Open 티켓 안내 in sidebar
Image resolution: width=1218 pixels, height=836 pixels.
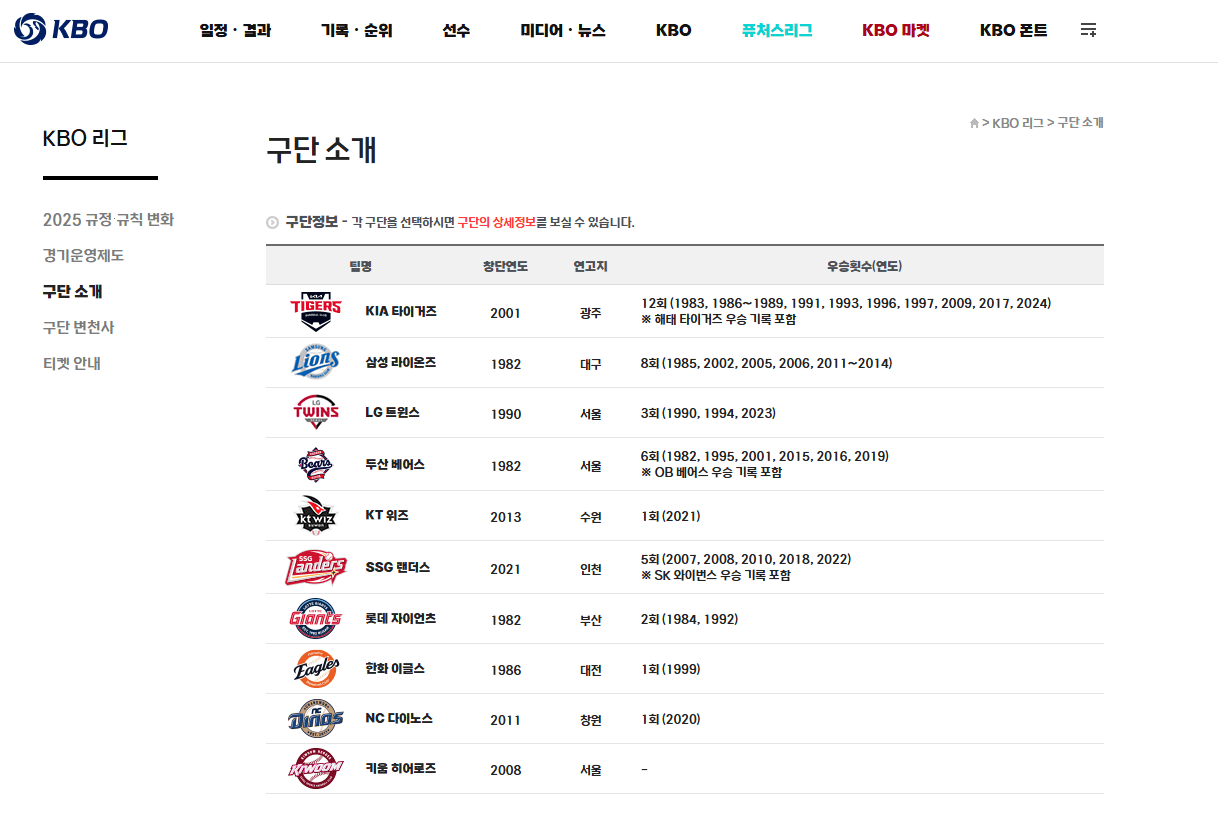pyautogui.click(x=72, y=363)
